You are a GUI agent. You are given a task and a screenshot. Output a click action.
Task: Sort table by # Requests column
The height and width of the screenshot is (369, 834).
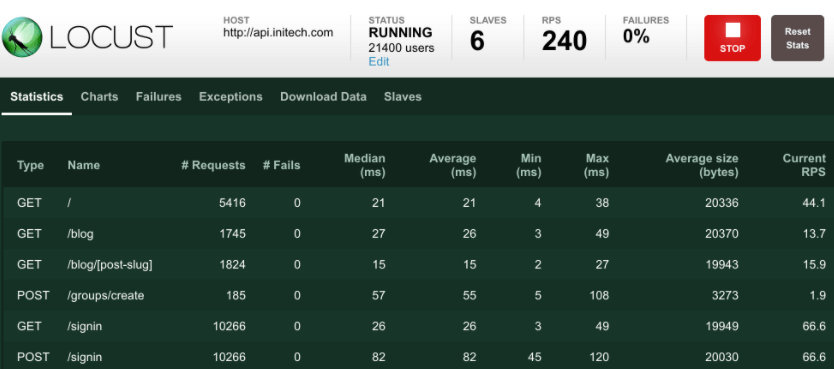(213, 165)
